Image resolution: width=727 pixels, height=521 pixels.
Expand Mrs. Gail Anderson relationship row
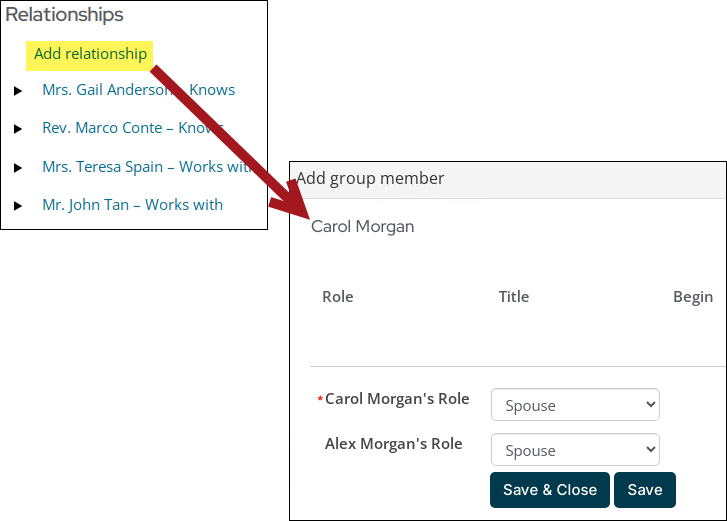pos(18,91)
